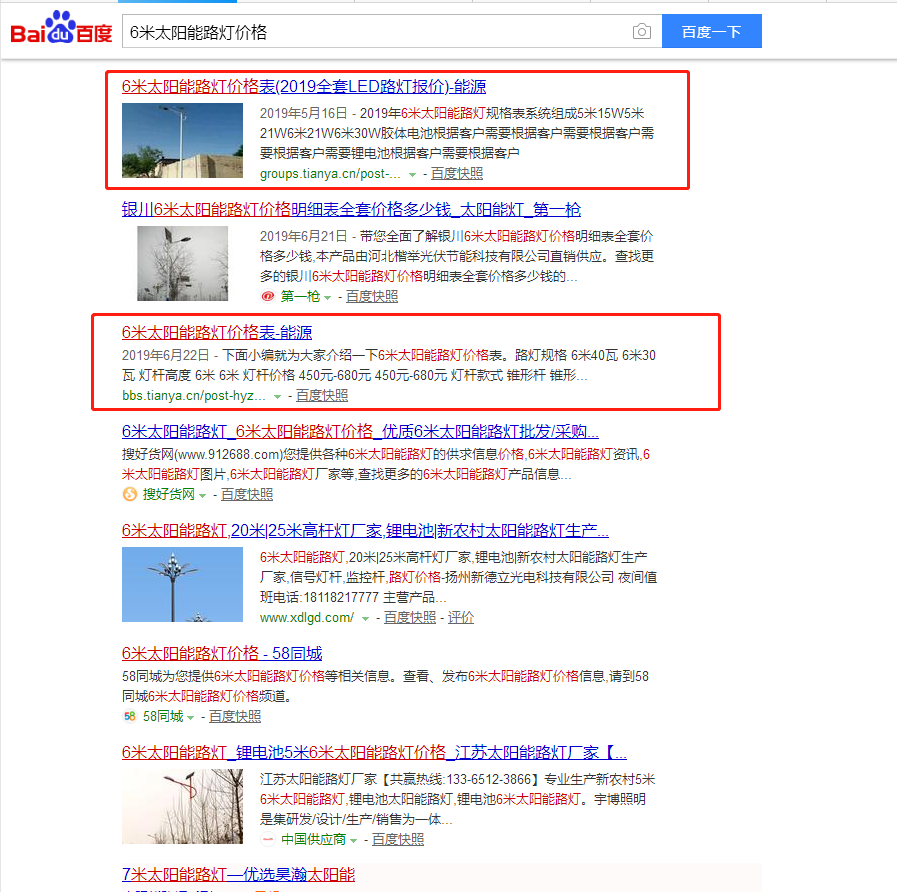897x892 pixels.
Task: Open camera image search icon
Action: 641,31
